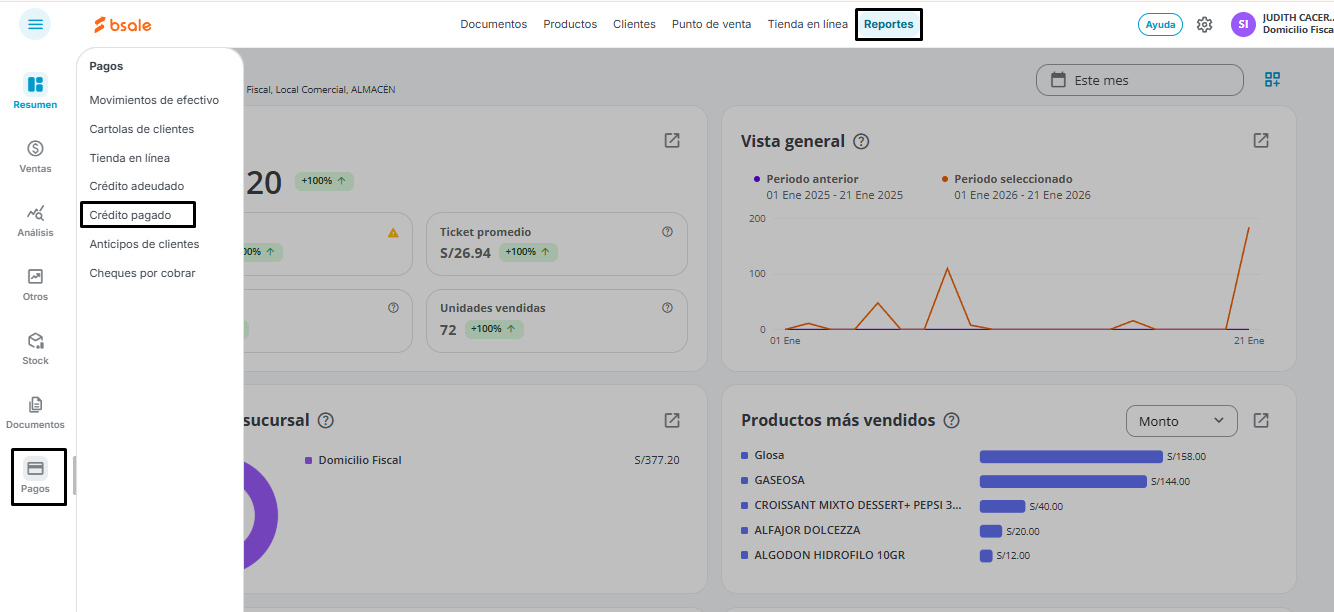Click the purple donut chart
Viewport: 1334px width, 612px height.
(x=261, y=517)
